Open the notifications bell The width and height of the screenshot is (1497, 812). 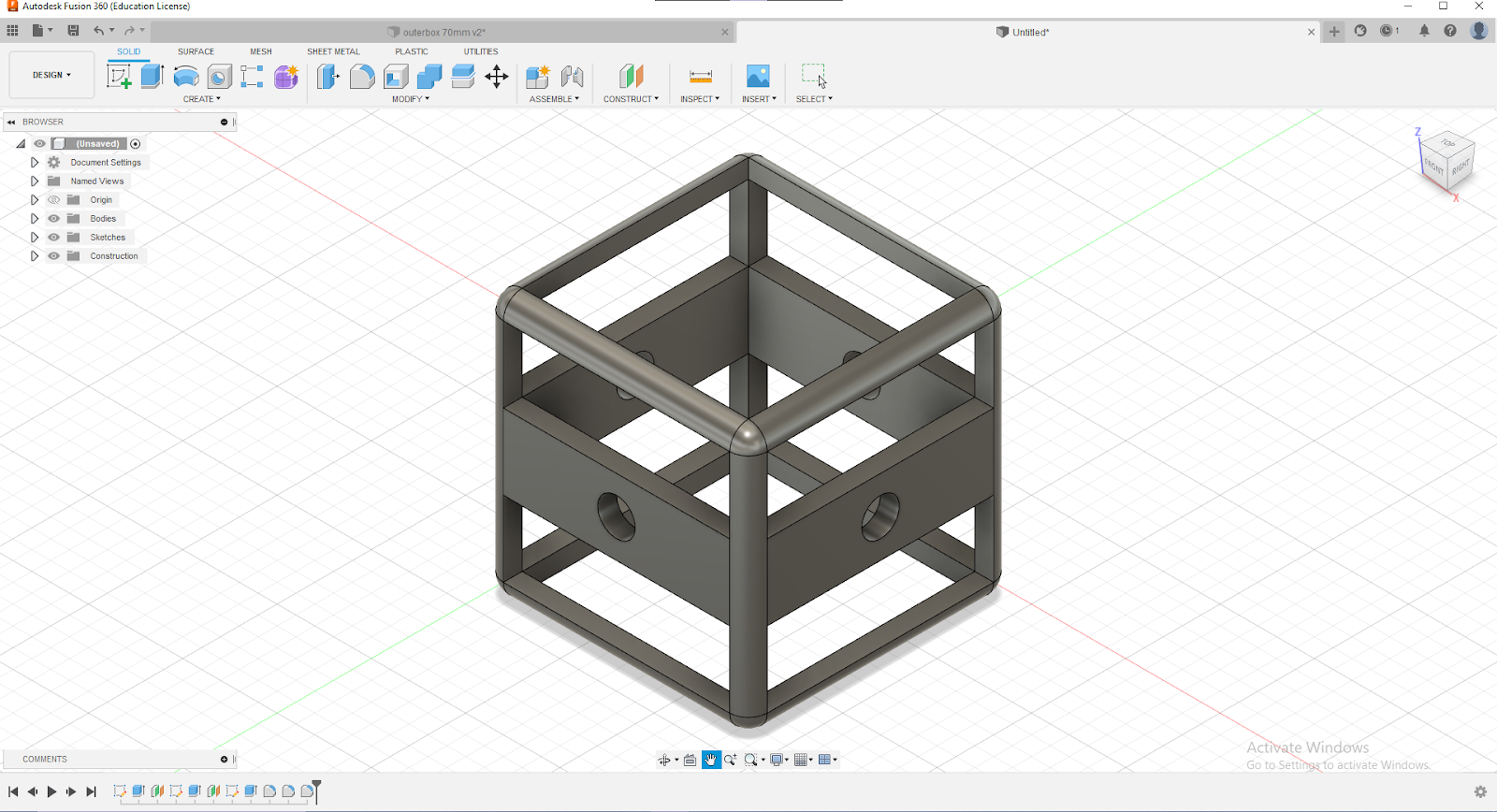pyautogui.click(x=1424, y=31)
